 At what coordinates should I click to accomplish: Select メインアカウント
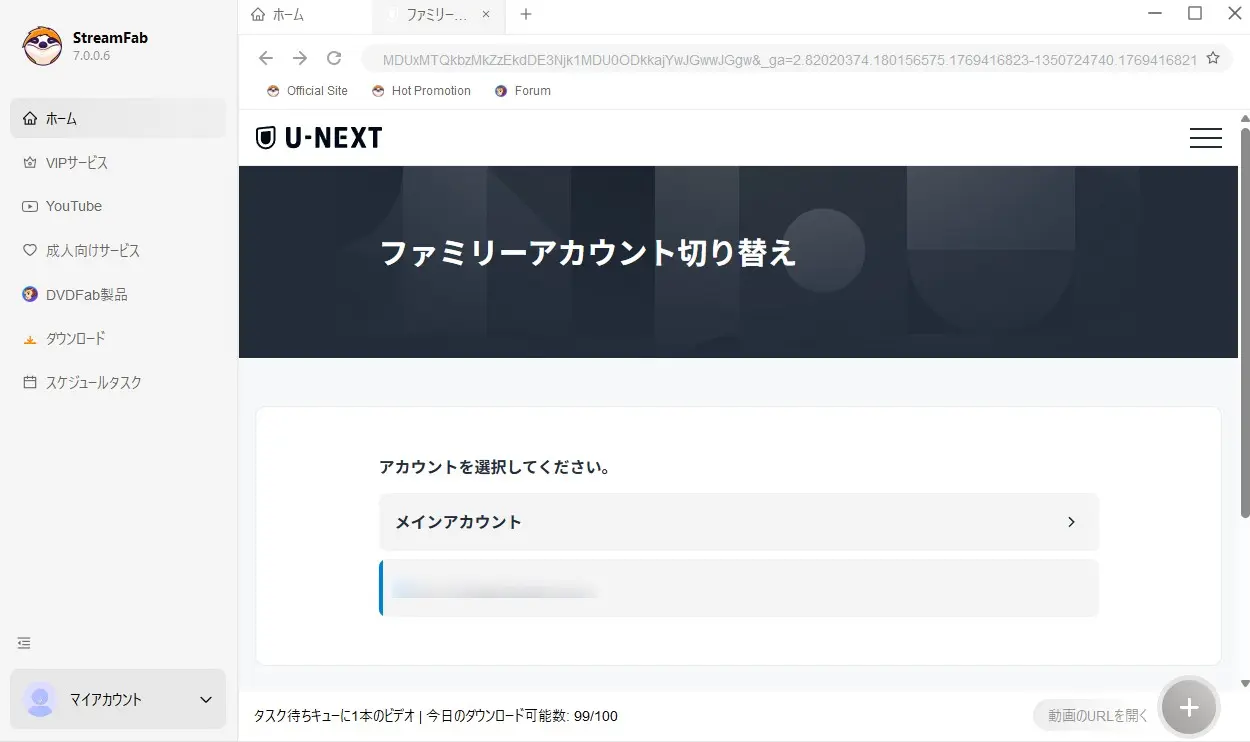click(x=739, y=522)
